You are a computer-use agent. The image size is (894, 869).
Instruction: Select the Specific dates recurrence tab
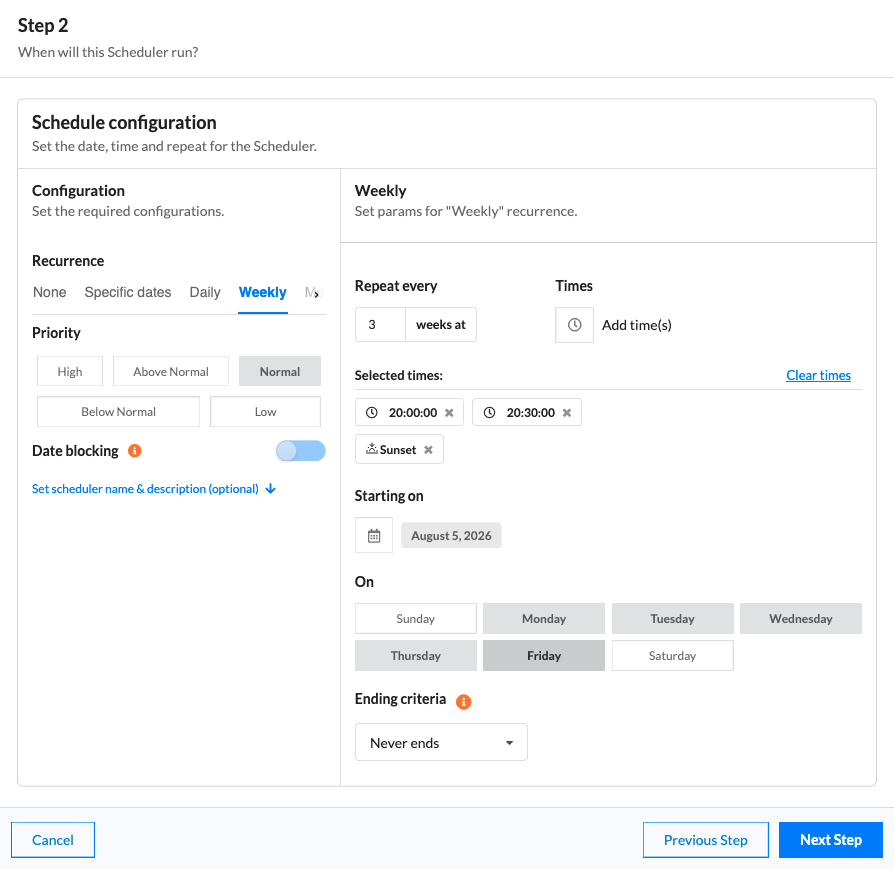pos(128,293)
